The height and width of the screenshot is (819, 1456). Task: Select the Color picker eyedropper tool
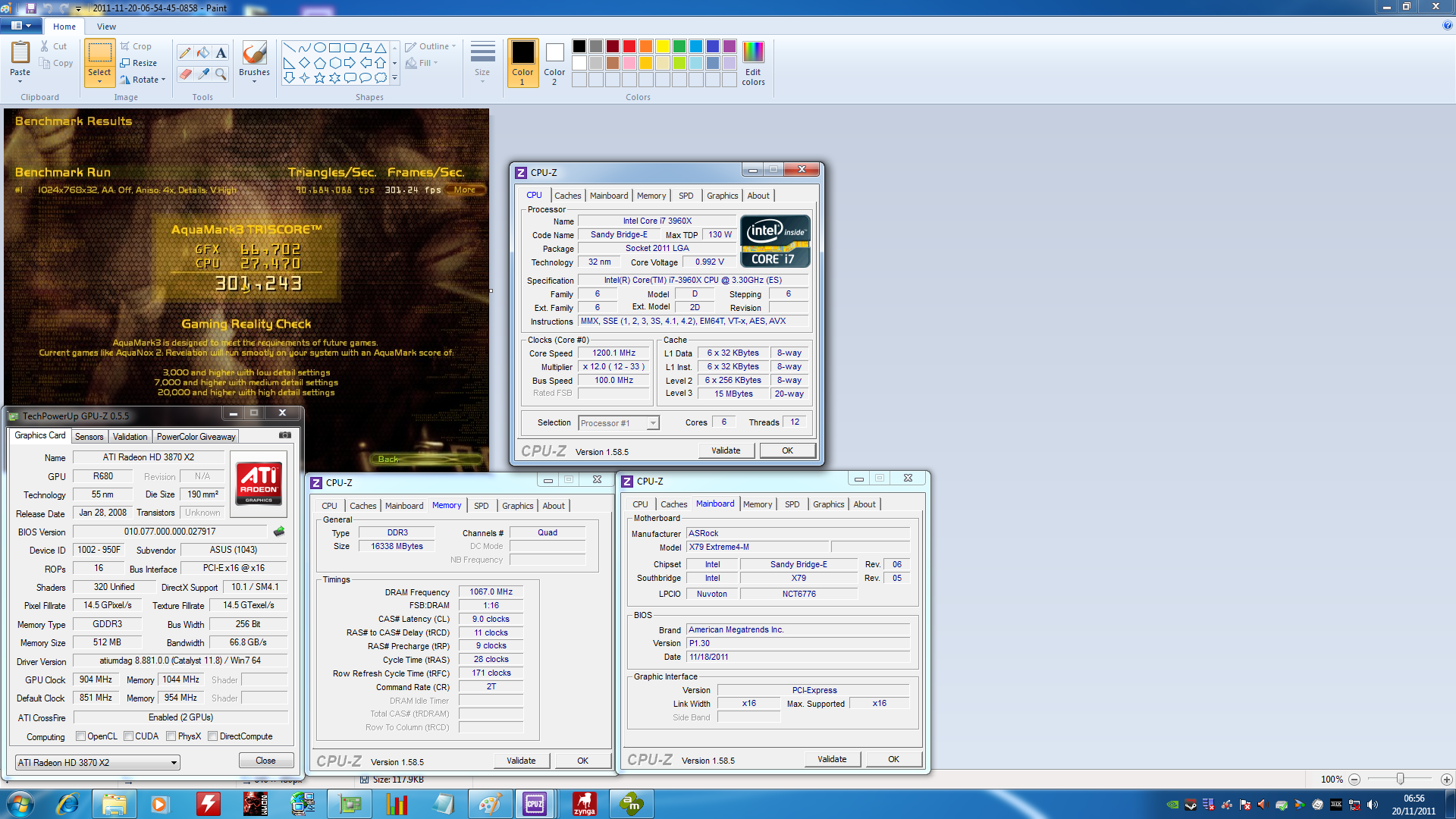pyautogui.click(x=202, y=74)
